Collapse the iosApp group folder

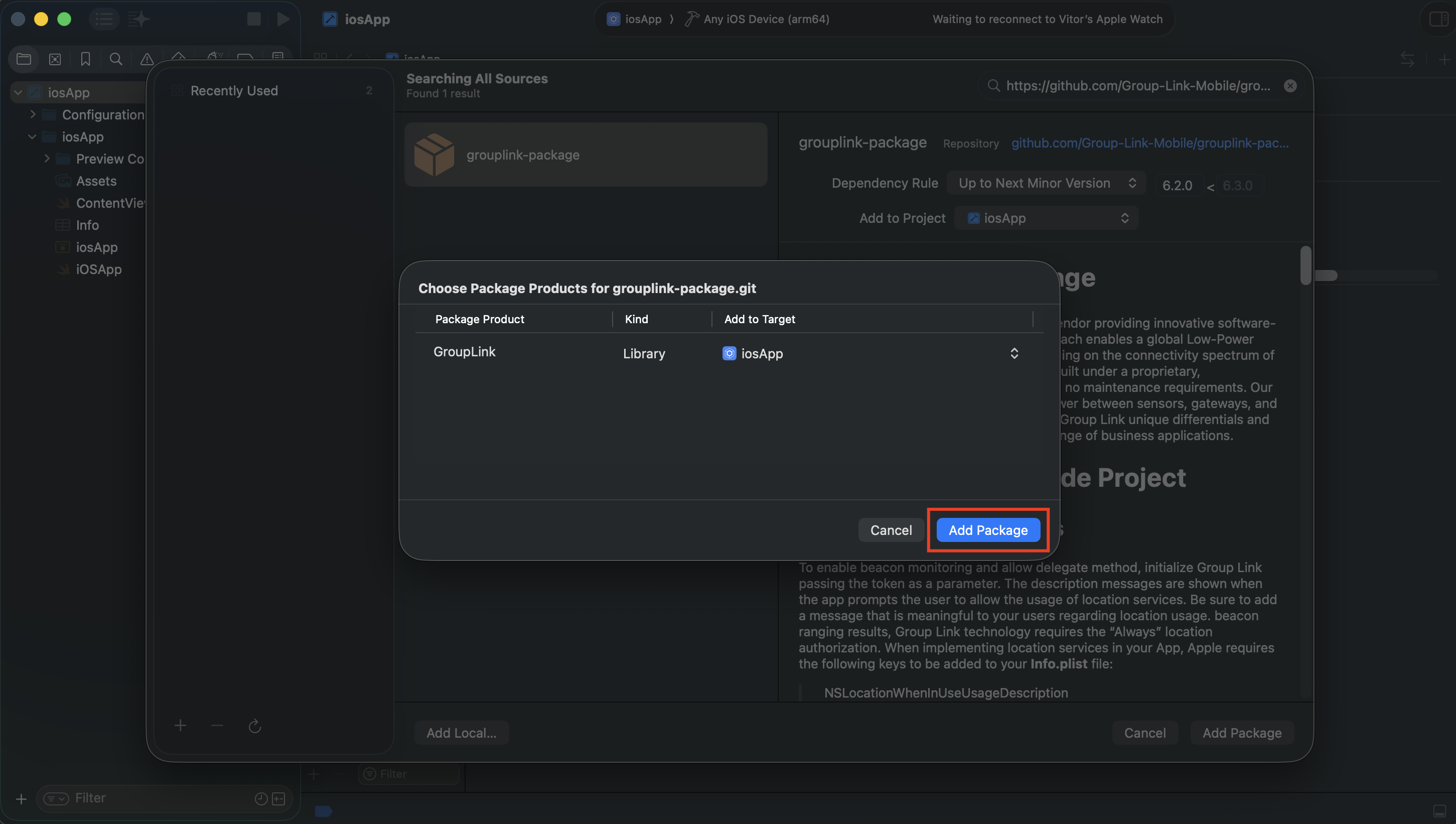pyautogui.click(x=32, y=136)
